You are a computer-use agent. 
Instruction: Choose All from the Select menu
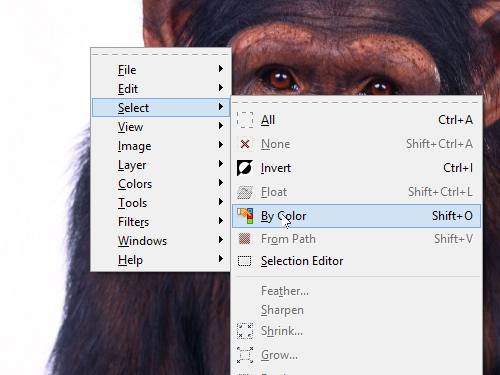click(356, 120)
